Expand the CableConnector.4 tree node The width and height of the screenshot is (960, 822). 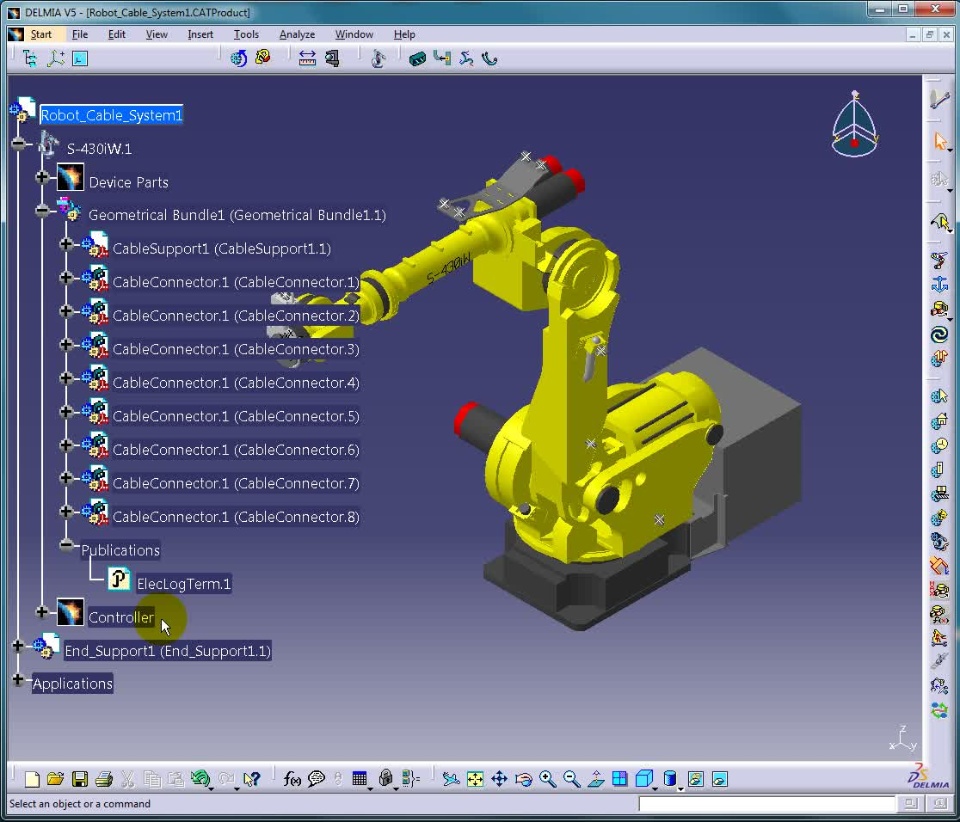(x=66, y=378)
